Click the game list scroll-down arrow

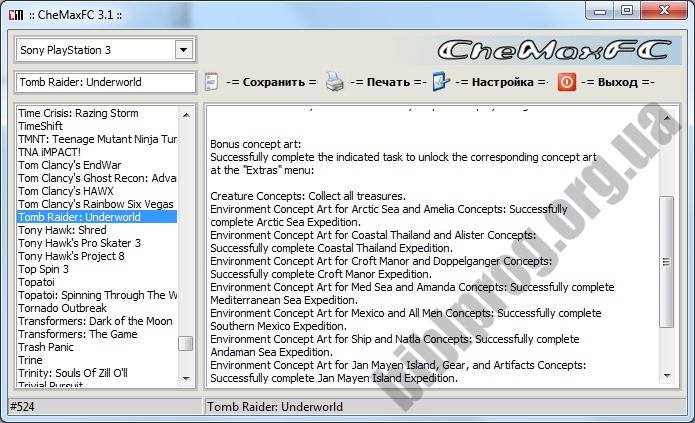point(186,378)
